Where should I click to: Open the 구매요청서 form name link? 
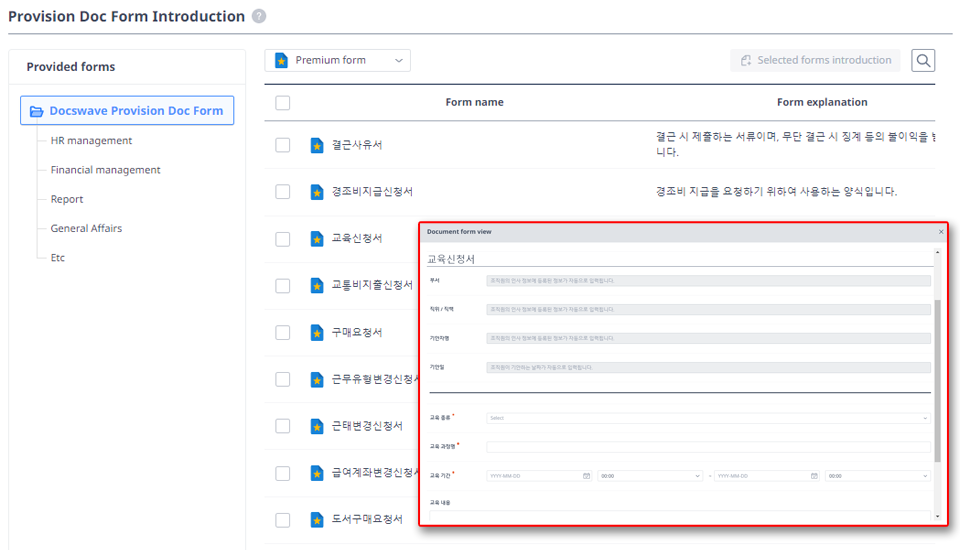coord(357,333)
